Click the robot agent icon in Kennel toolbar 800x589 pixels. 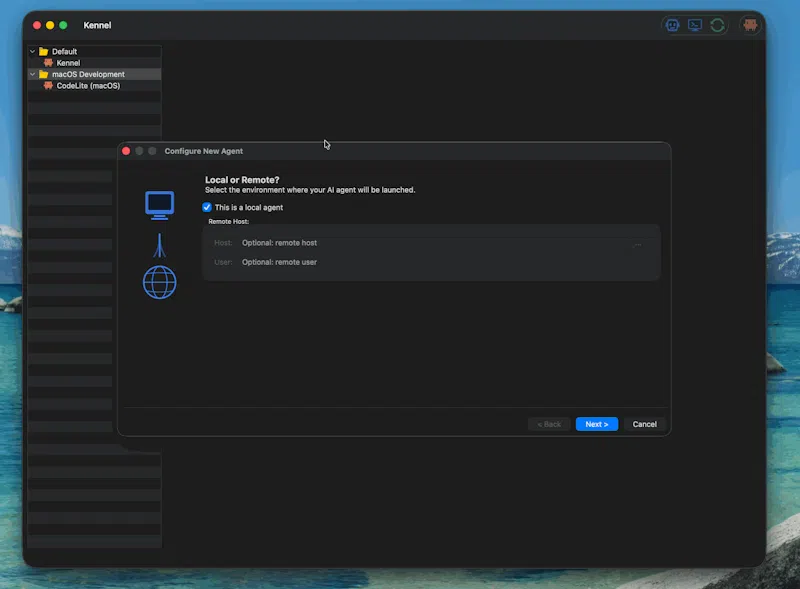[672, 25]
